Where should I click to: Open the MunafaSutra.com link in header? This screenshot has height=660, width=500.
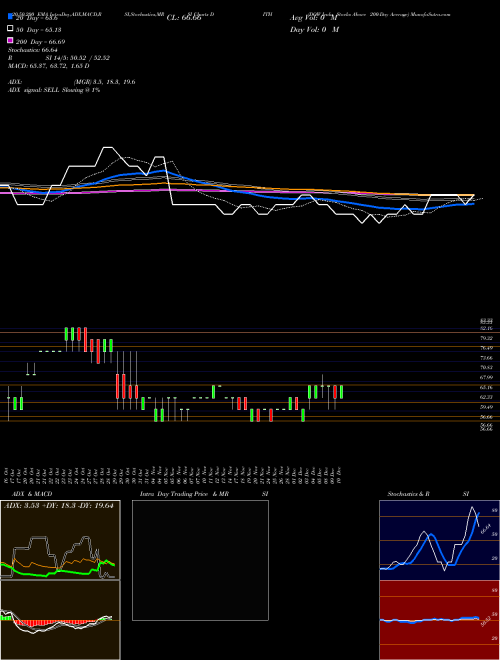(431, 14)
